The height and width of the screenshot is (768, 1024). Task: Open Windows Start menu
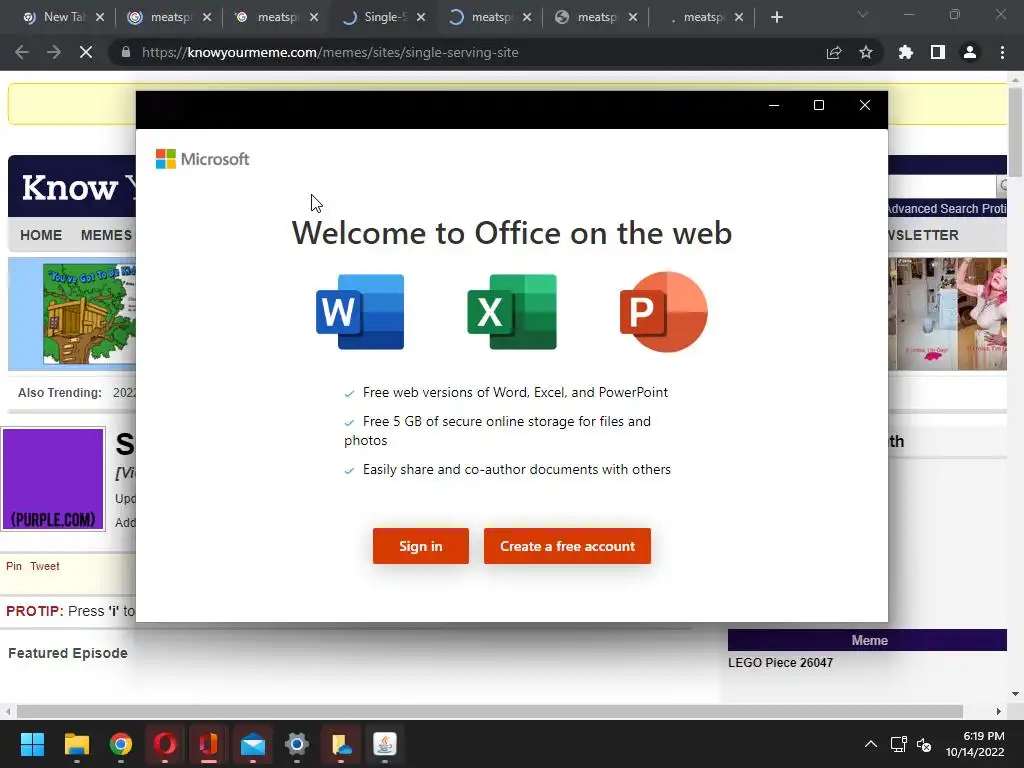(32, 744)
